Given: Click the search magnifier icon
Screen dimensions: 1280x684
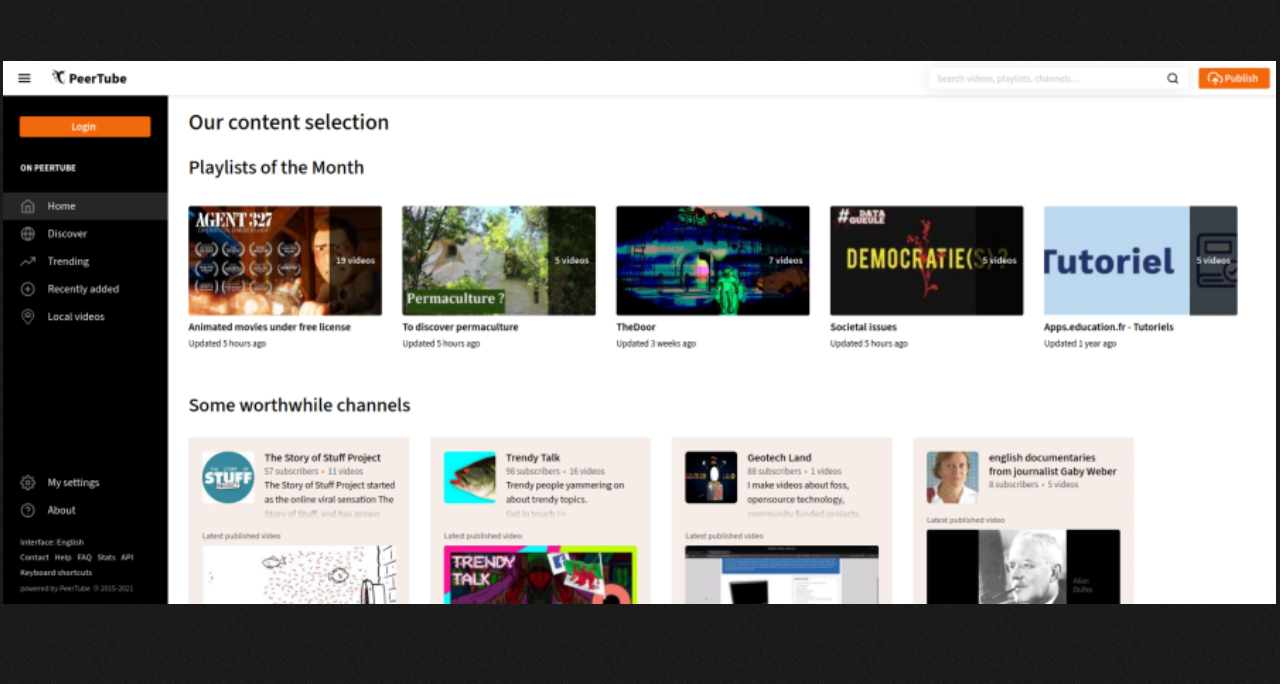Looking at the screenshot, I should [1173, 78].
